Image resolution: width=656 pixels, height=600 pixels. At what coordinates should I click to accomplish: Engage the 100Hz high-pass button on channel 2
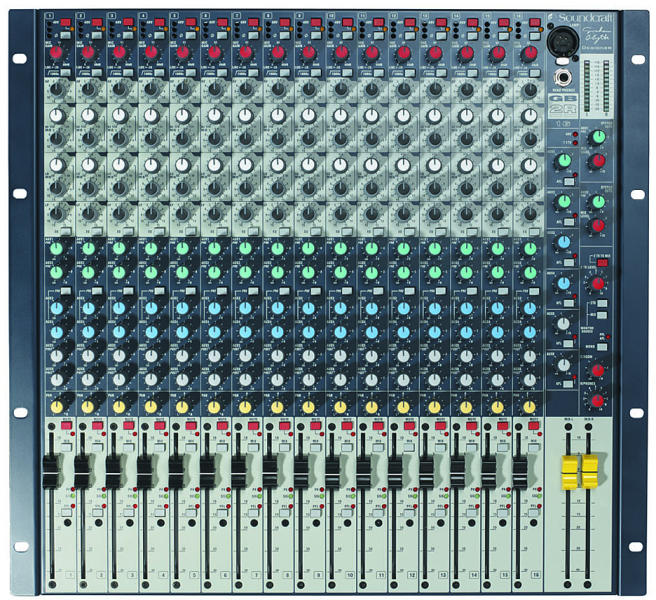coord(97,73)
